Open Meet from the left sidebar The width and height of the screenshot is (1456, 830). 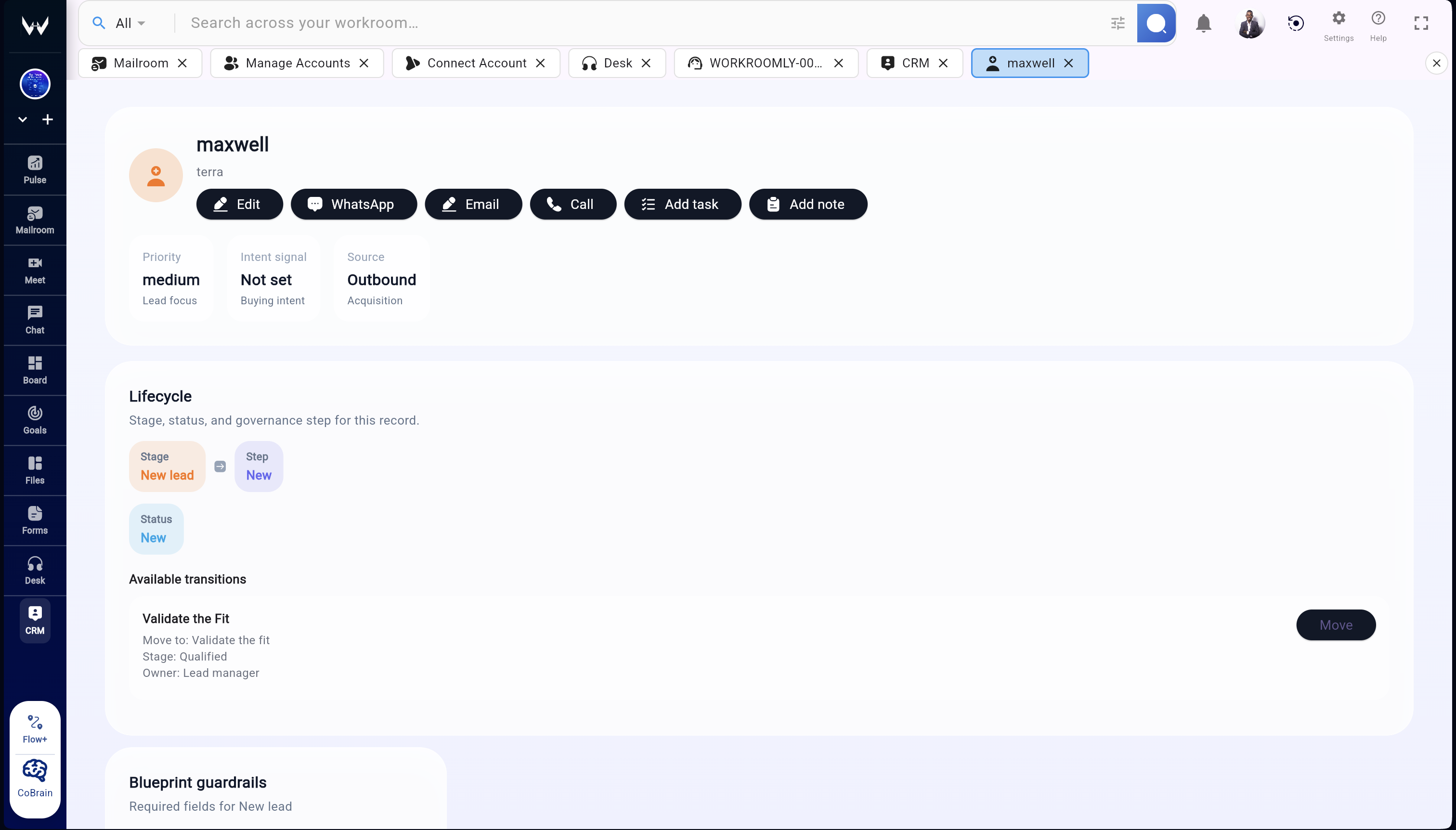(34, 270)
